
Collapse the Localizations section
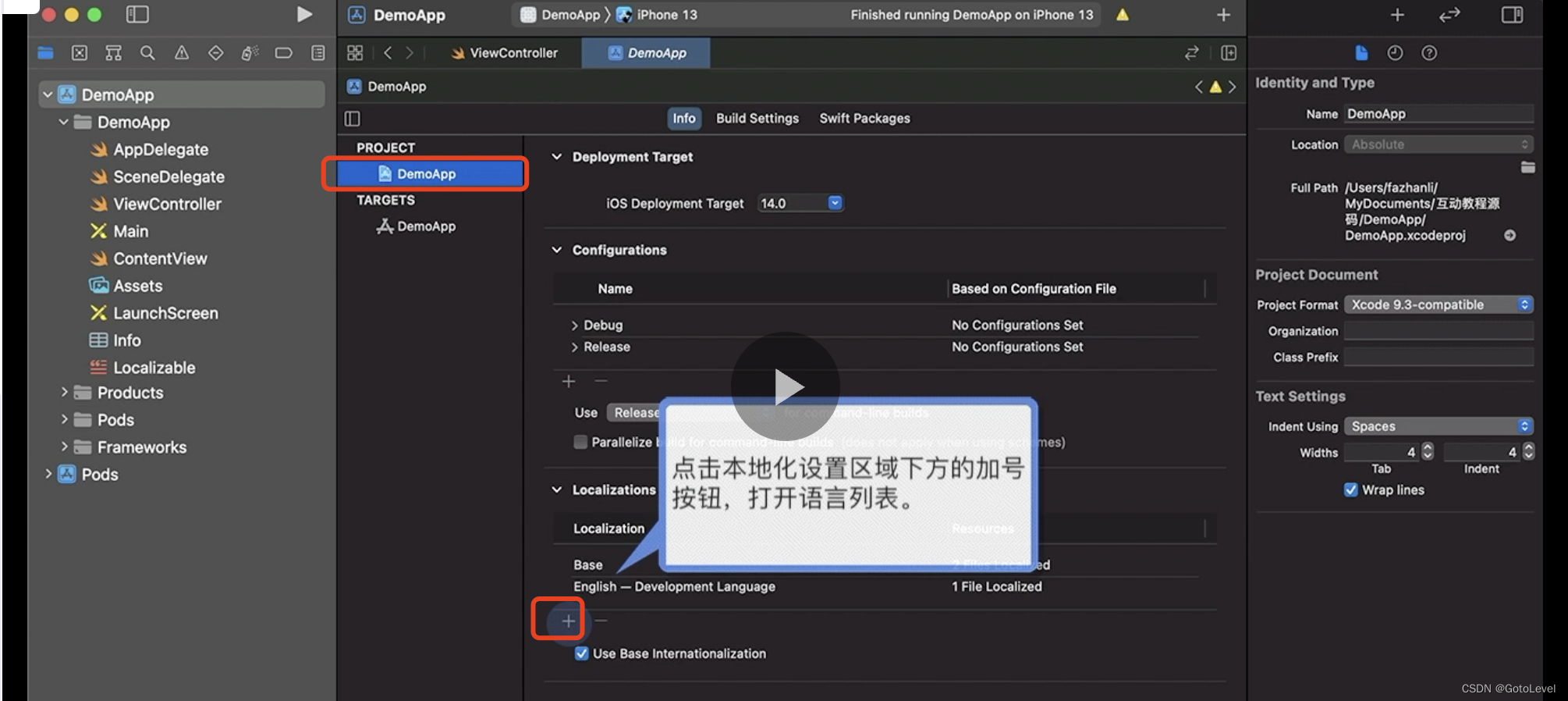click(557, 489)
